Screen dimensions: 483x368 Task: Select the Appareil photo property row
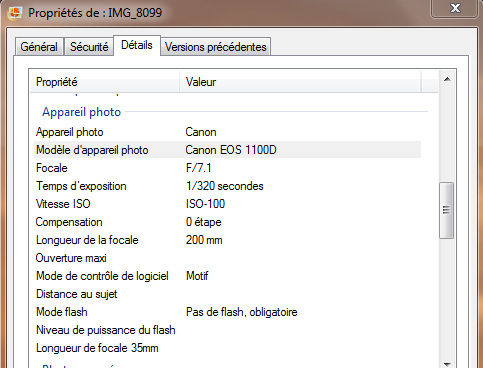coord(227,132)
